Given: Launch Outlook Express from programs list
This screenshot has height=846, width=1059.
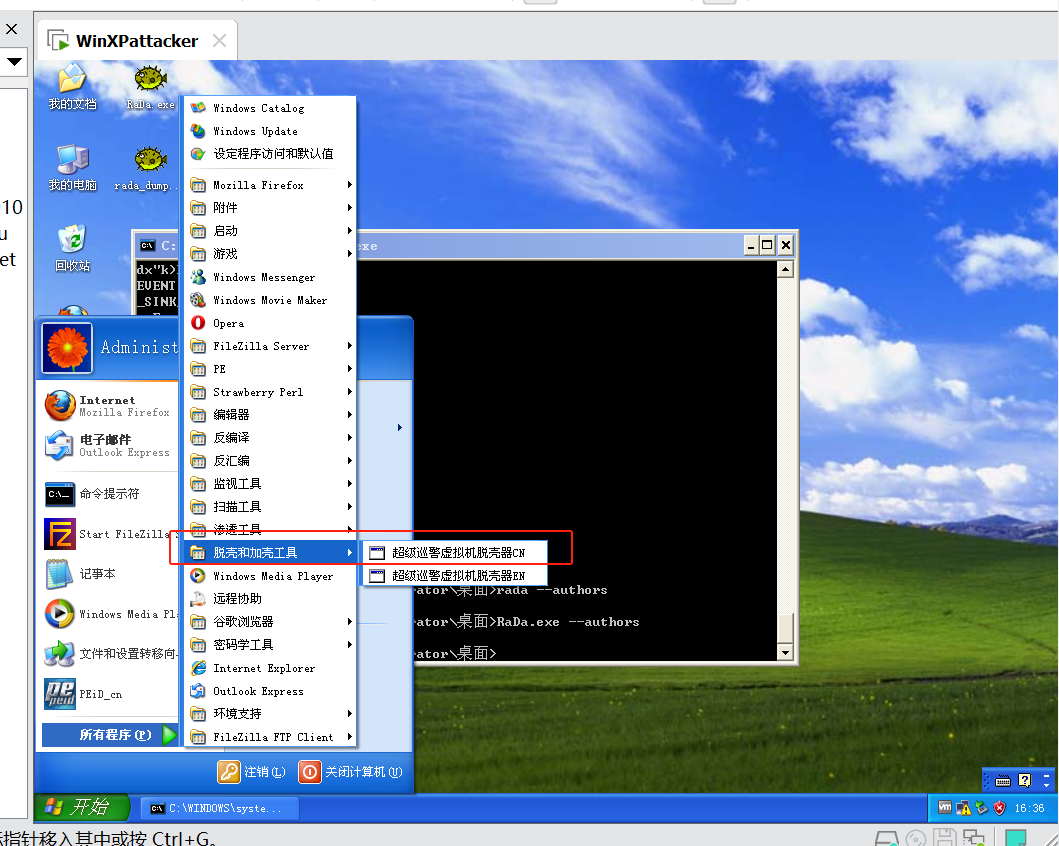Looking at the screenshot, I should (270, 691).
